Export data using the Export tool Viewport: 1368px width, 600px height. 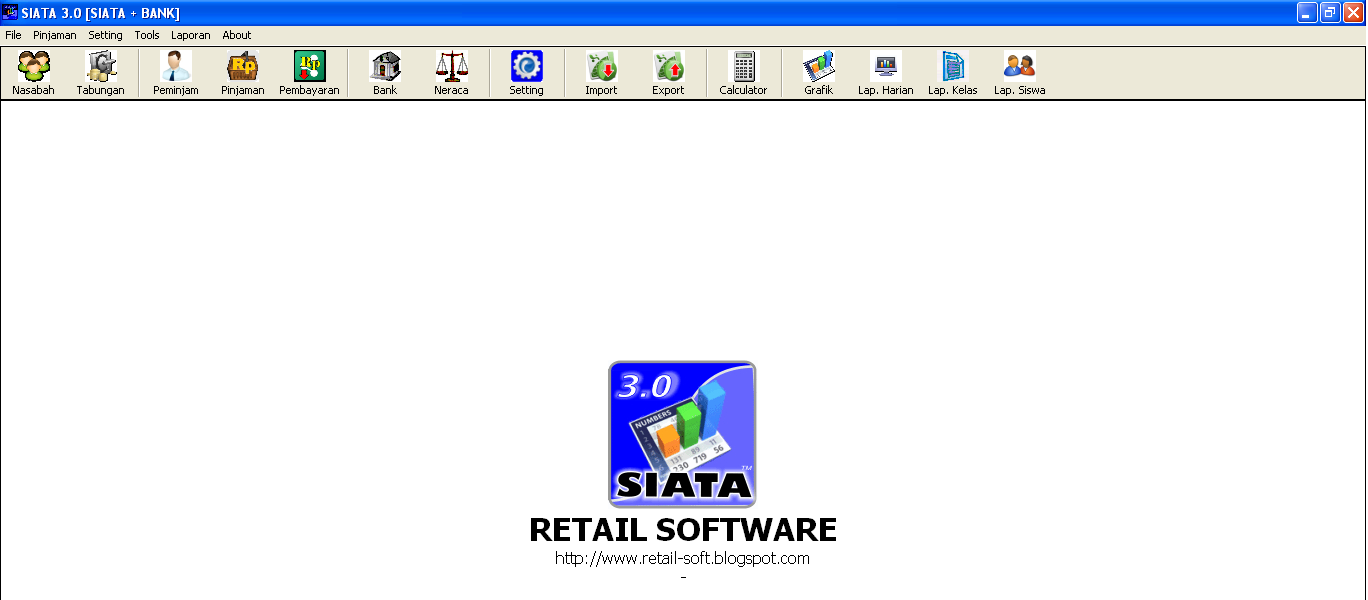[668, 70]
